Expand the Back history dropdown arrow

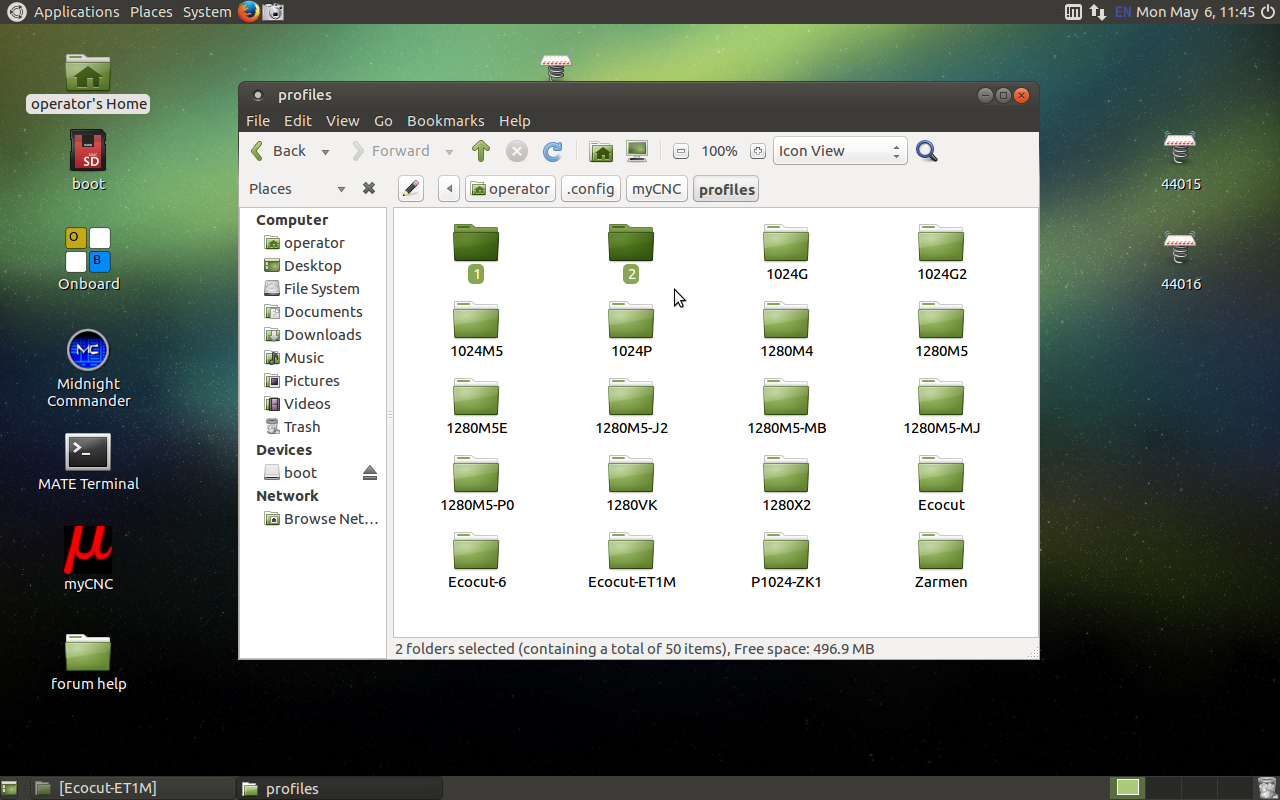325,152
